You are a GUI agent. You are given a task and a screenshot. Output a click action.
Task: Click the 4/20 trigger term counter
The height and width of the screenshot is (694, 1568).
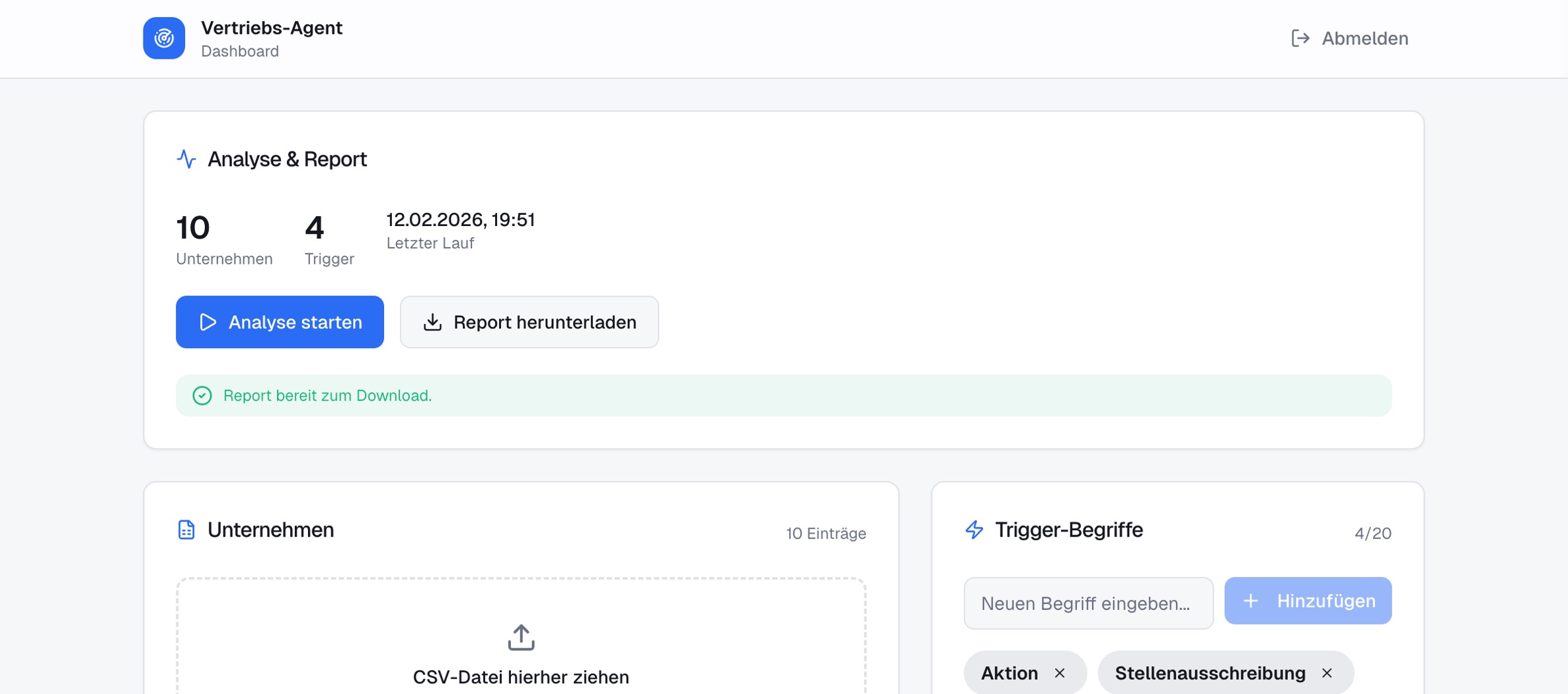1372,533
